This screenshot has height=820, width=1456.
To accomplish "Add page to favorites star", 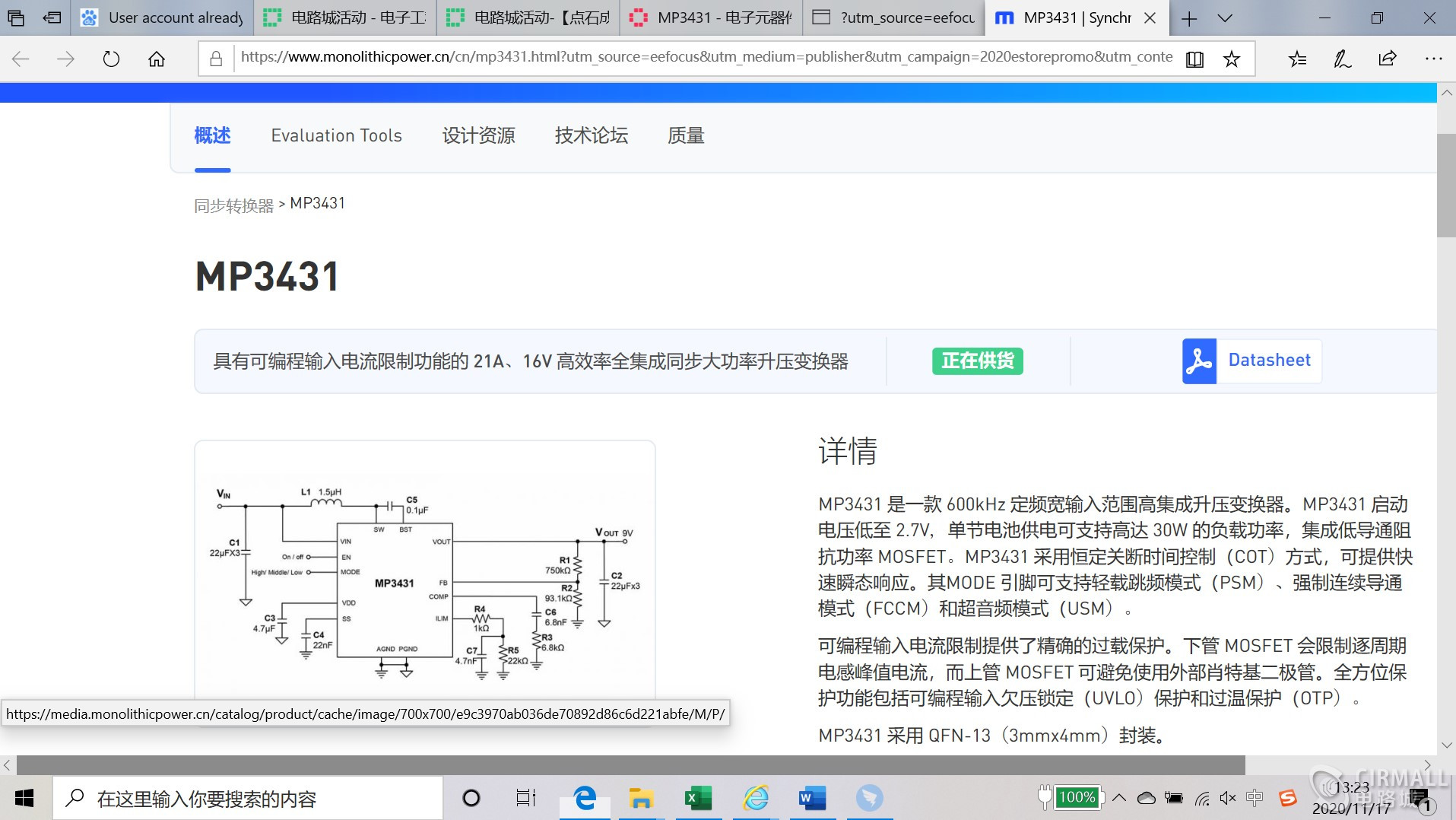I will (1232, 59).
